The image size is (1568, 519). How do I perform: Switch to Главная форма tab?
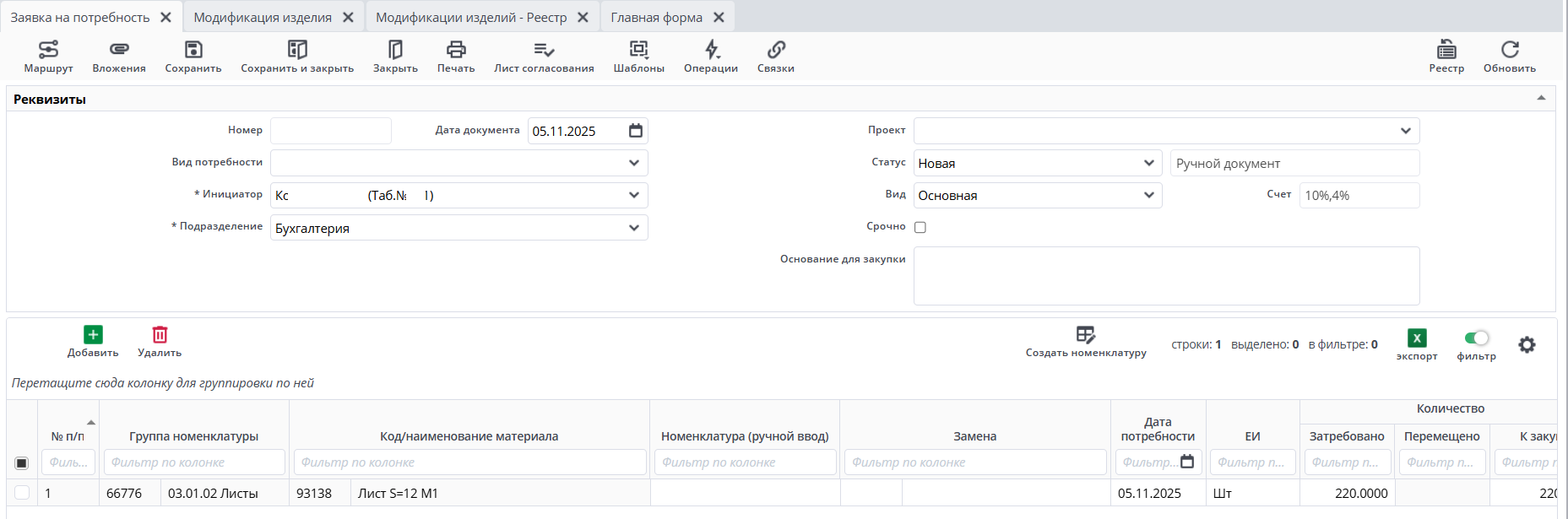coord(656,17)
